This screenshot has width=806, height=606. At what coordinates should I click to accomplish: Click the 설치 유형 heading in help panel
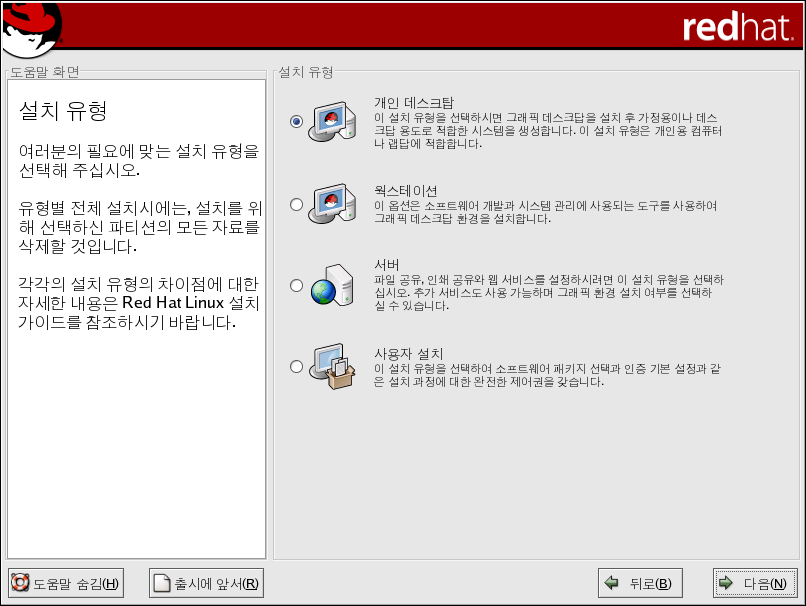(64, 111)
